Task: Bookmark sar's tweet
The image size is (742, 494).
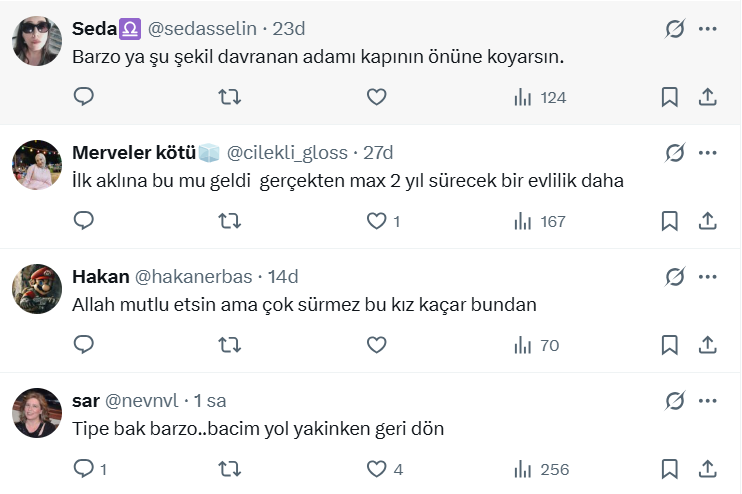Action: [x=670, y=469]
